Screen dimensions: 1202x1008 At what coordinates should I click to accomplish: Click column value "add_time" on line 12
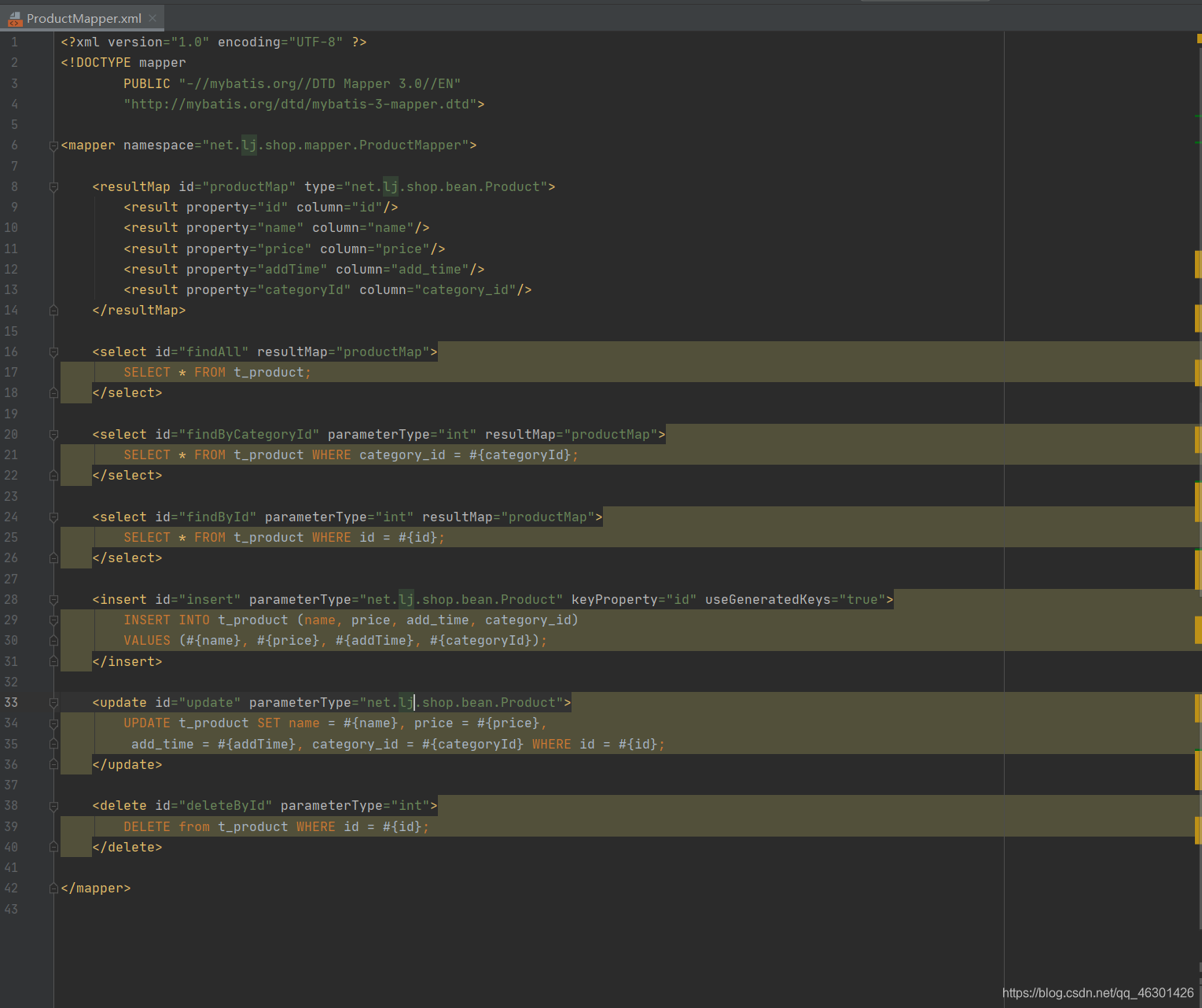pos(430,270)
